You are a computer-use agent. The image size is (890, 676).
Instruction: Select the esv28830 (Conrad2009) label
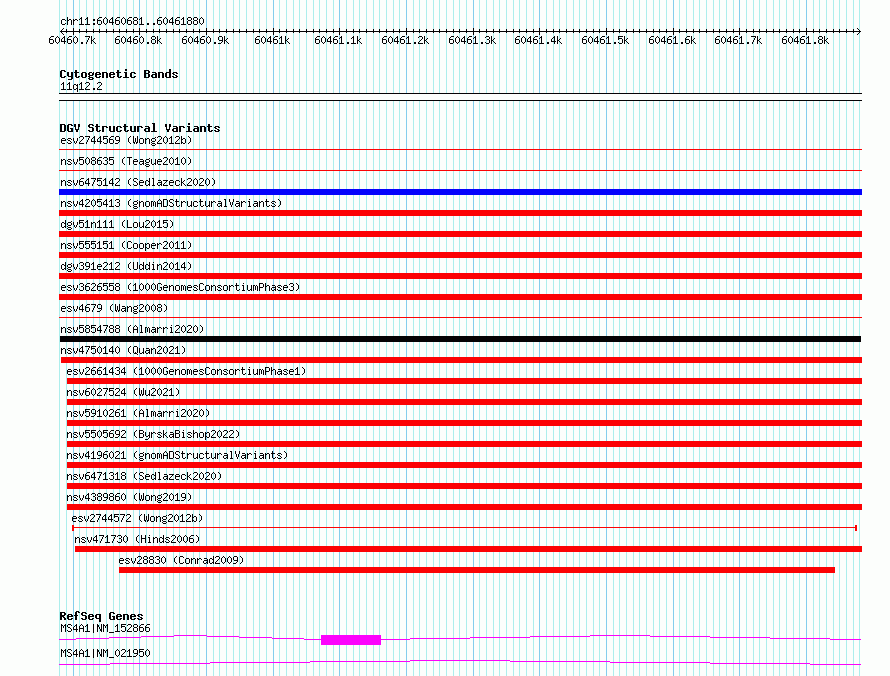[x=181, y=560]
